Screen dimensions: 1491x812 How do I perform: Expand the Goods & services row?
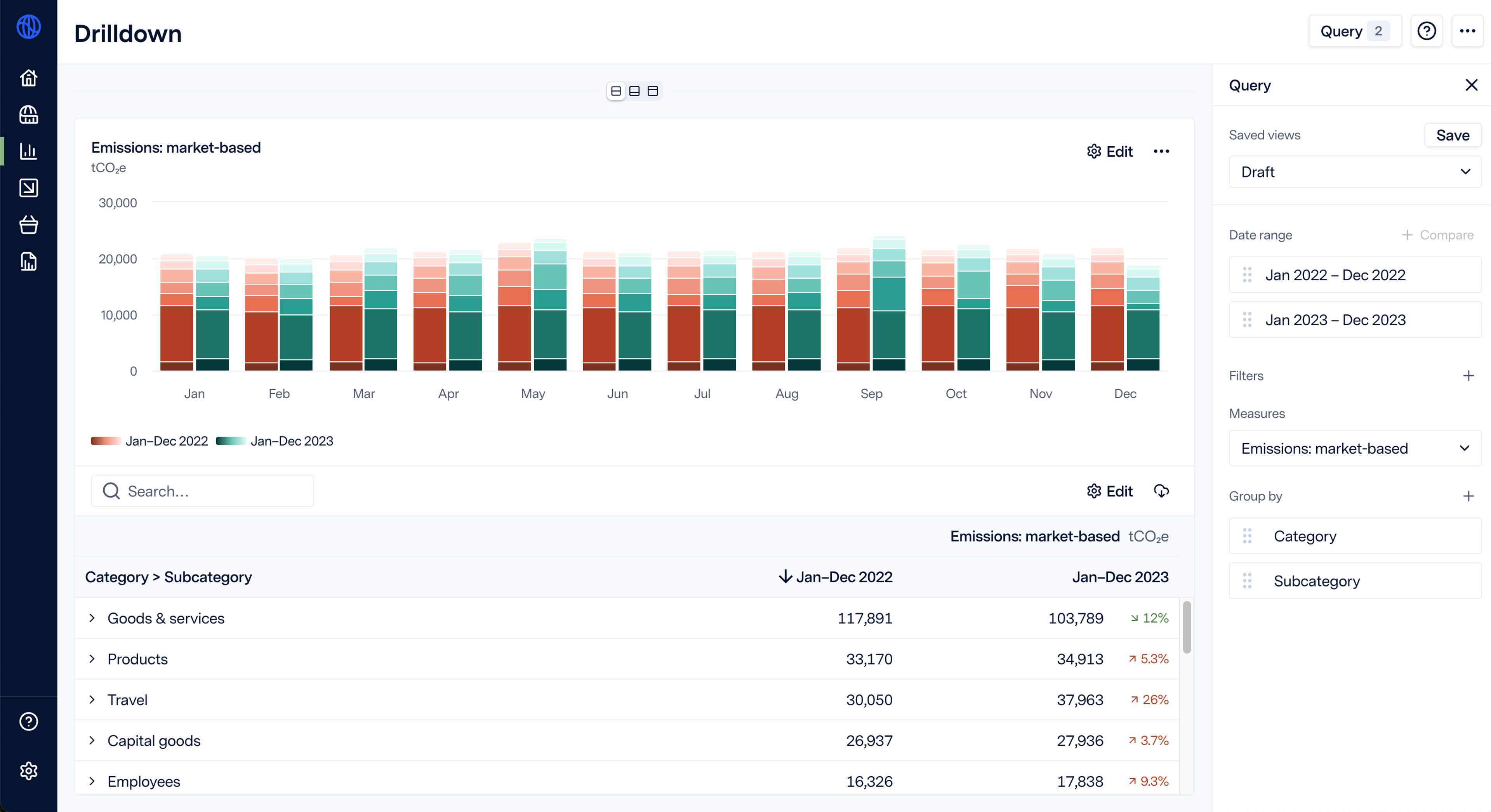(x=92, y=618)
